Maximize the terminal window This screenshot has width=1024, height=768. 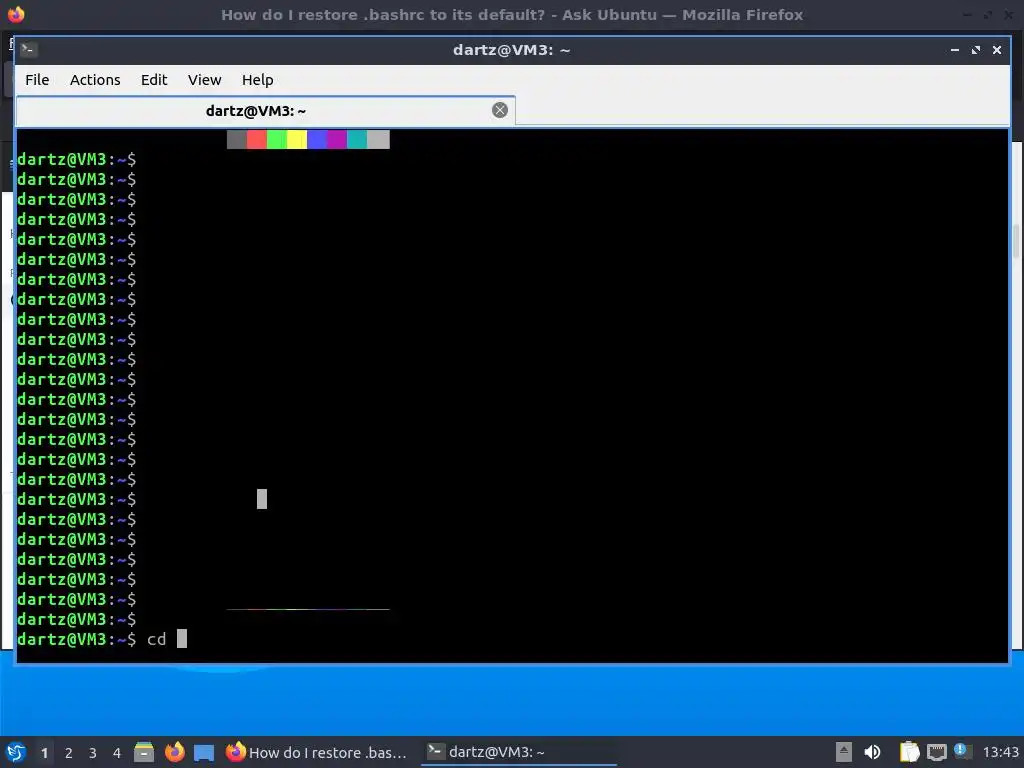pos(976,50)
